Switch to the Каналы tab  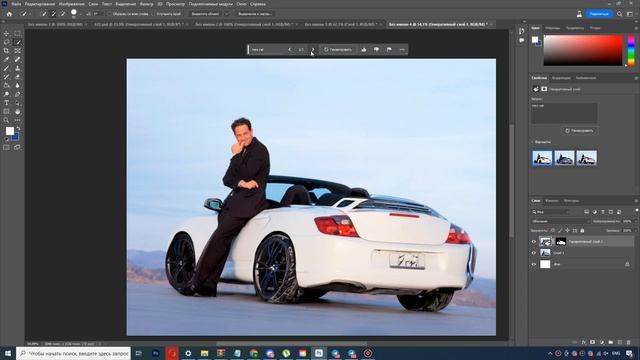click(x=551, y=201)
